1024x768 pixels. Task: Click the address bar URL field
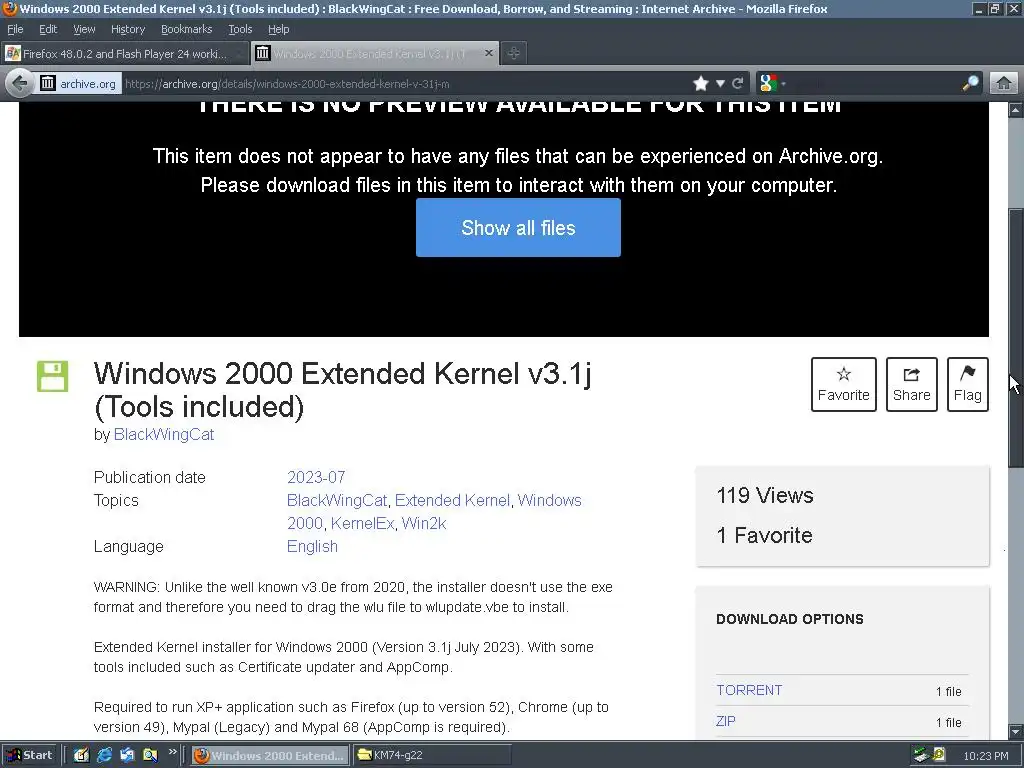coord(405,84)
